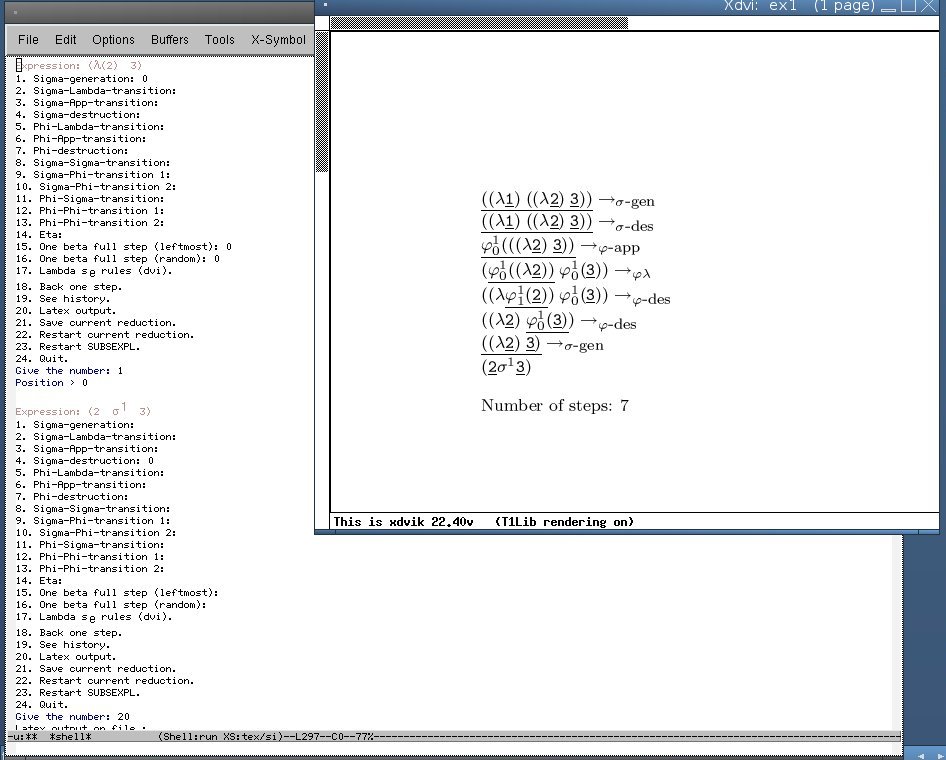Close the Xdvi ex1 window
The width and height of the screenshot is (946, 760).
pyautogui.click(x=931, y=6)
